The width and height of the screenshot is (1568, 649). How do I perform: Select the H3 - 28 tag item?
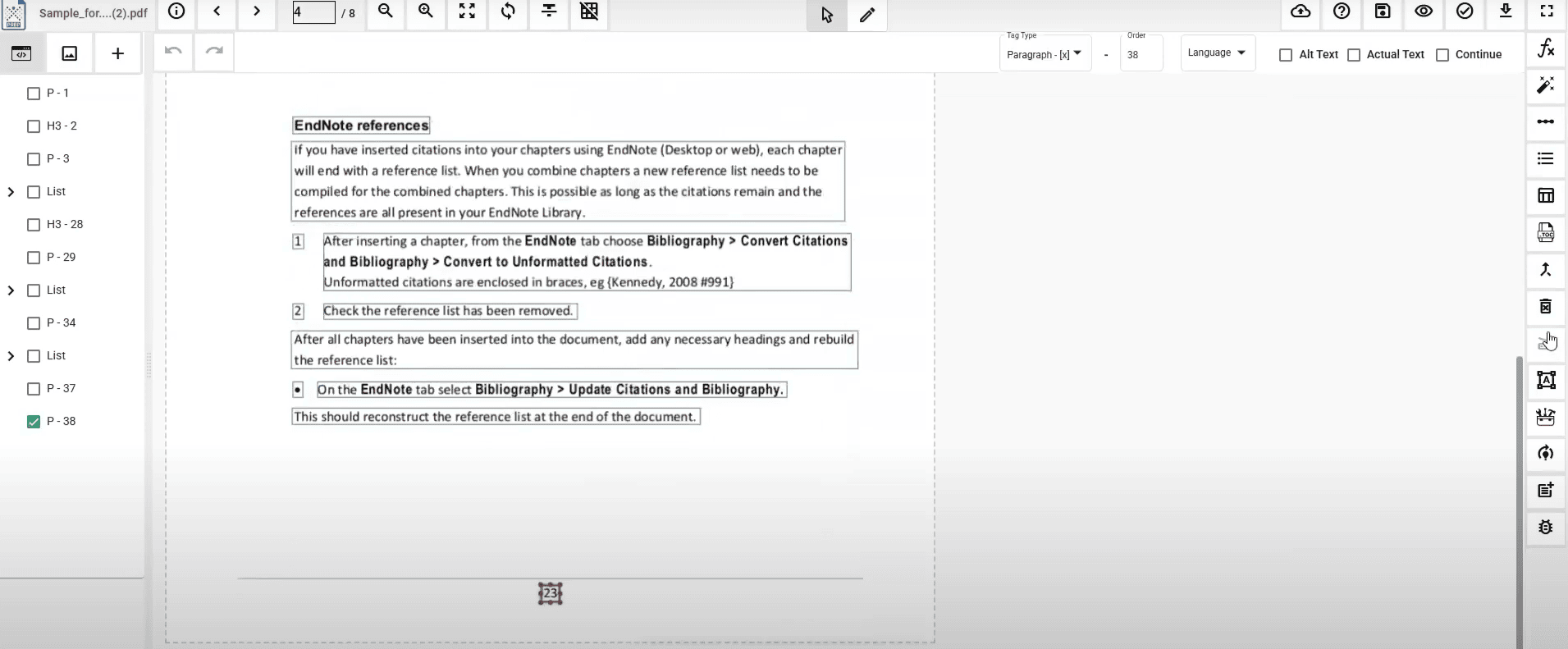pos(65,225)
